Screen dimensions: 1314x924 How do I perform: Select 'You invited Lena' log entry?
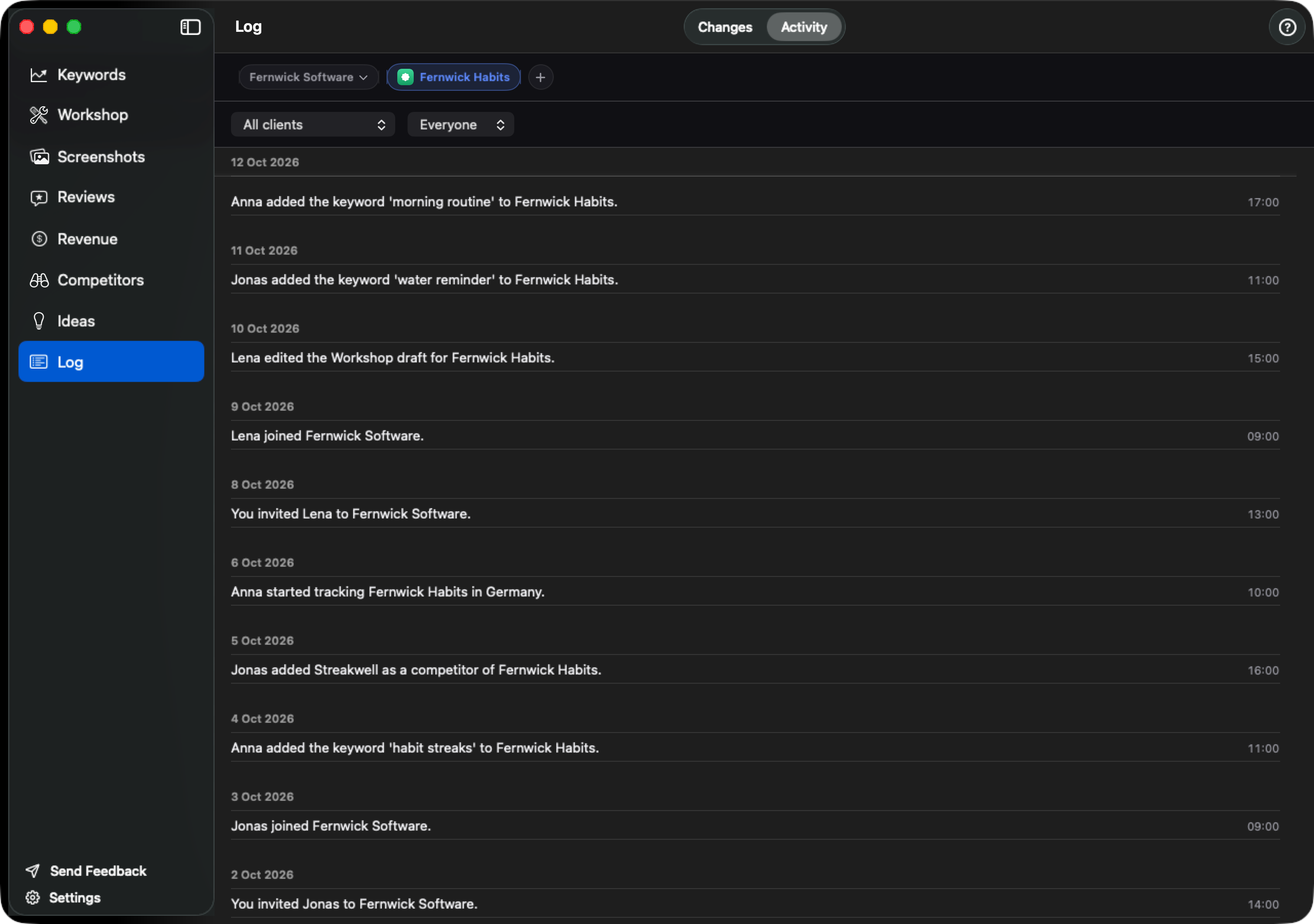point(755,513)
